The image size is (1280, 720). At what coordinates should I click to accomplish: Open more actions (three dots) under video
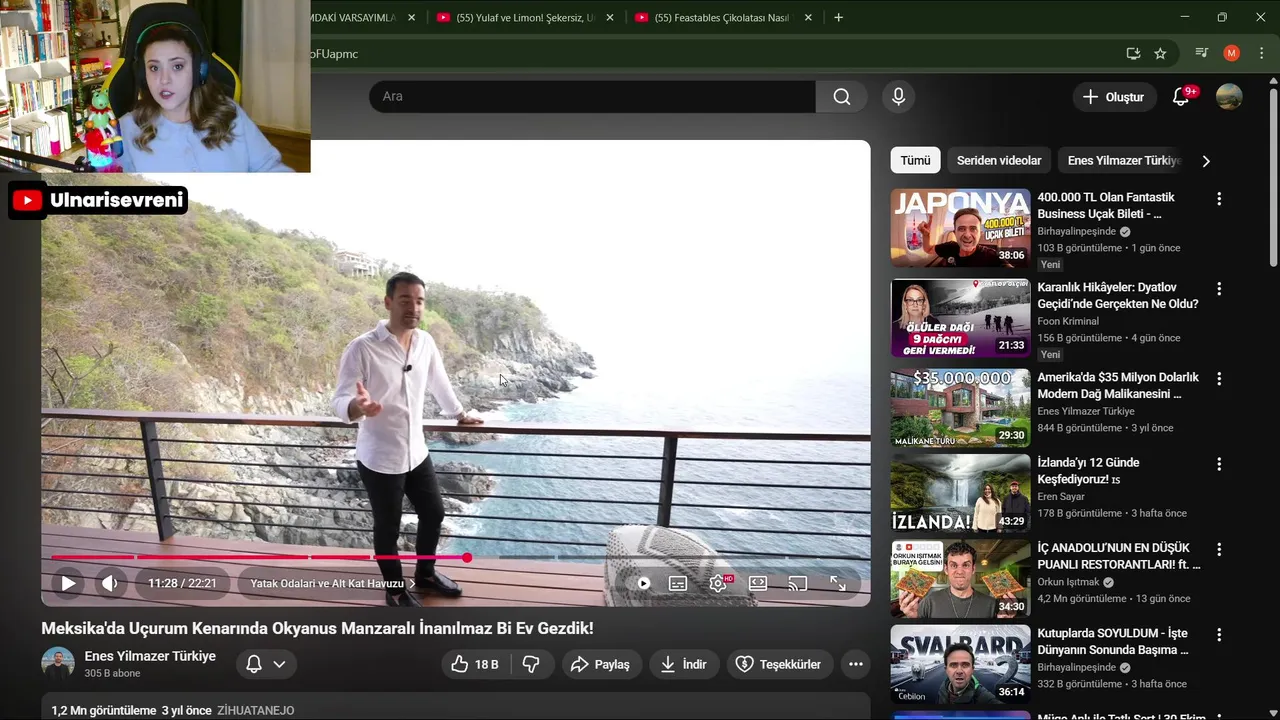[855, 664]
